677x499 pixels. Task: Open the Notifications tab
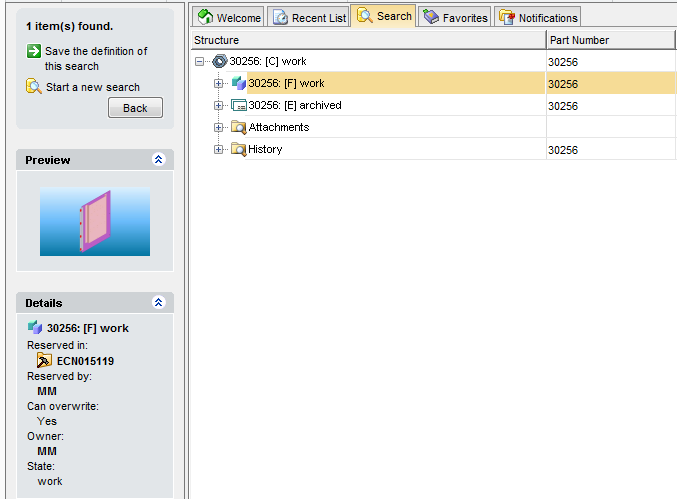tap(538, 17)
